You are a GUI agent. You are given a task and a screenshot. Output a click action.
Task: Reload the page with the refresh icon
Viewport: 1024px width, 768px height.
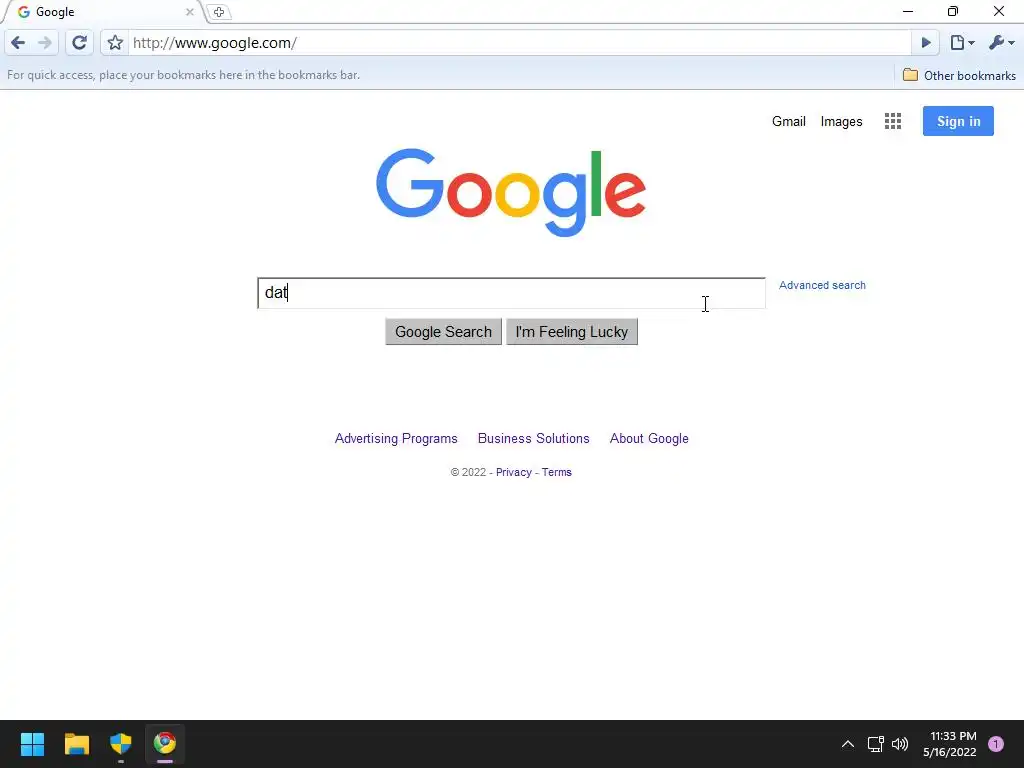click(x=79, y=43)
